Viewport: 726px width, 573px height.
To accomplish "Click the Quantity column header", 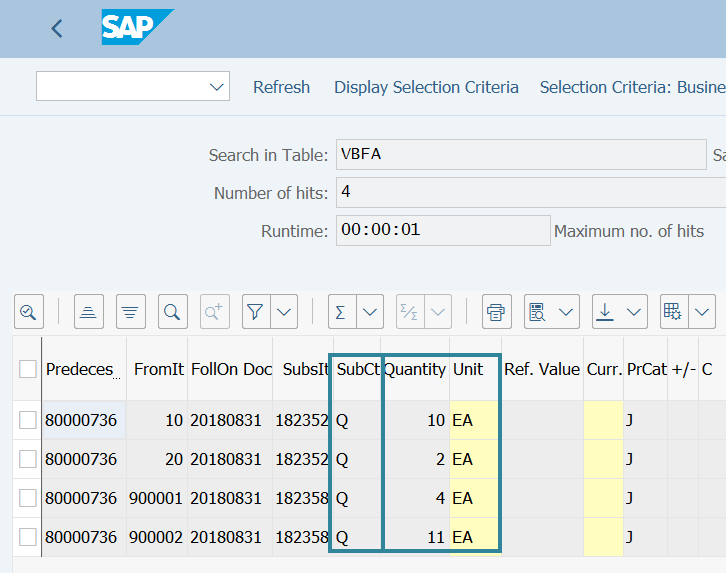I will coord(415,369).
